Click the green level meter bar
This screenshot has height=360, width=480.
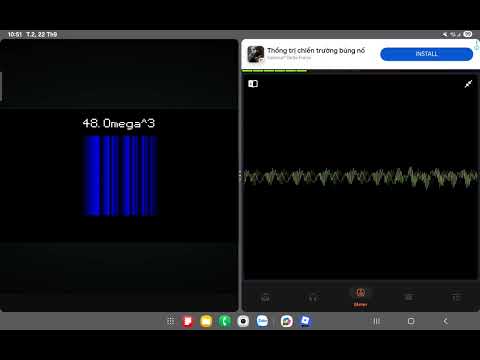click(x=274, y=71)
